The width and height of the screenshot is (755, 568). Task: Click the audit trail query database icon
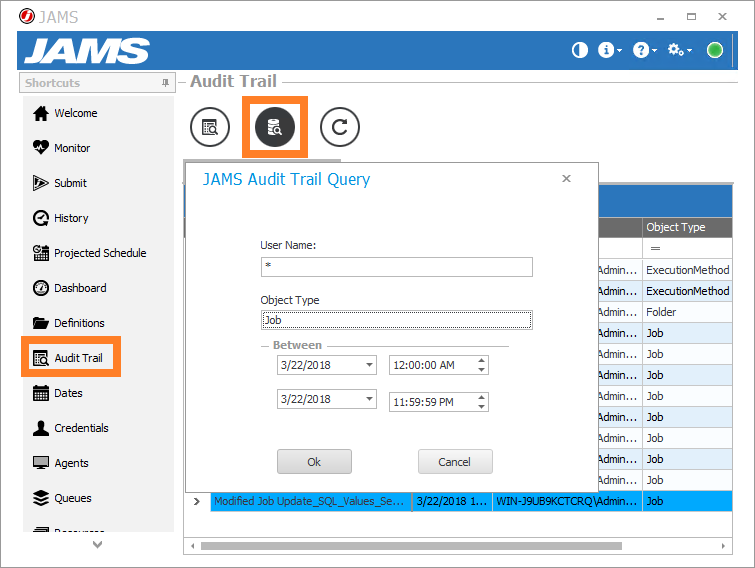tap(274, 127)
